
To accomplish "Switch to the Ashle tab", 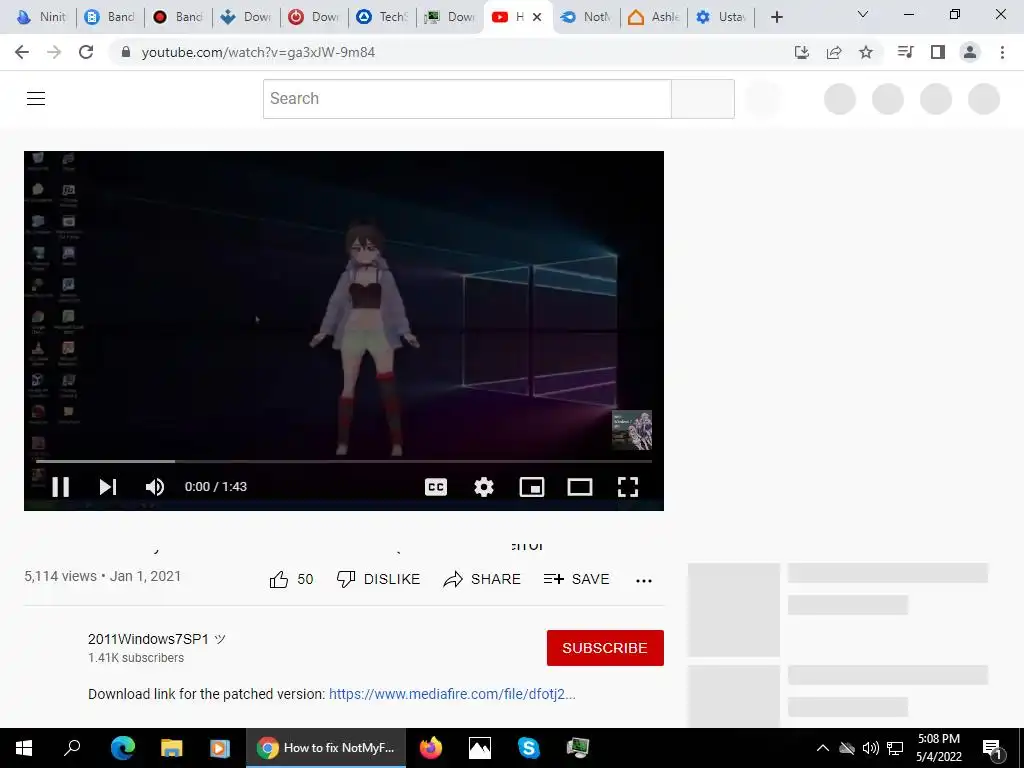I will [654, 17].
